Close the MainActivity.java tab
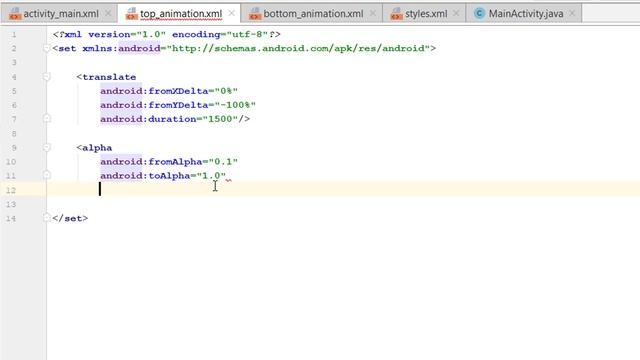 point(572,13)
